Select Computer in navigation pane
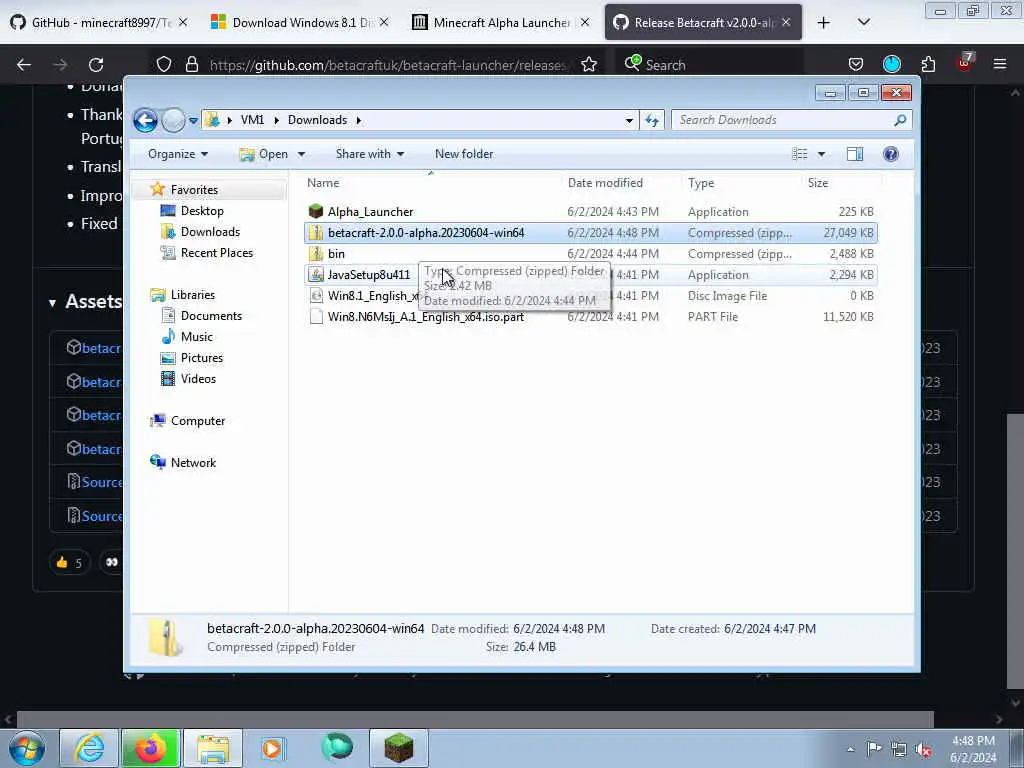The height and width of the screenshot is (768, 1024). pos(198,421)
